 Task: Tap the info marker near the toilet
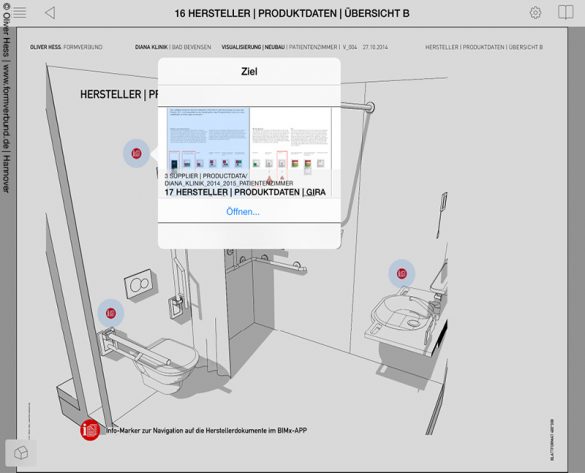coord(110,313)
